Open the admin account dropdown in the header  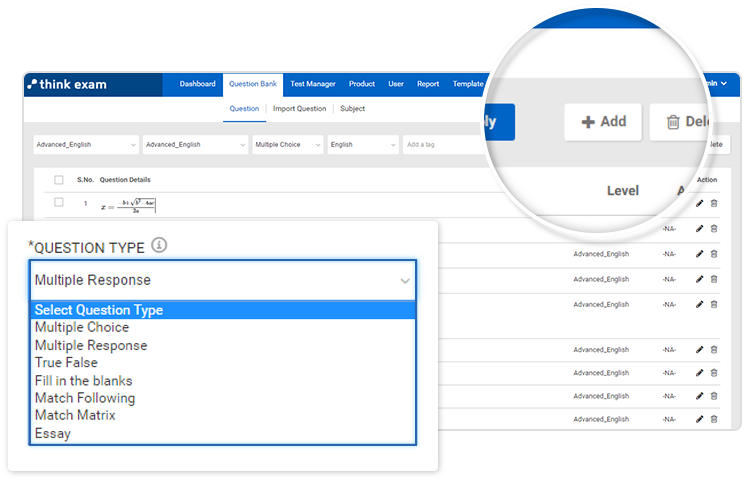pyautogui.click(x=716, y=83)
